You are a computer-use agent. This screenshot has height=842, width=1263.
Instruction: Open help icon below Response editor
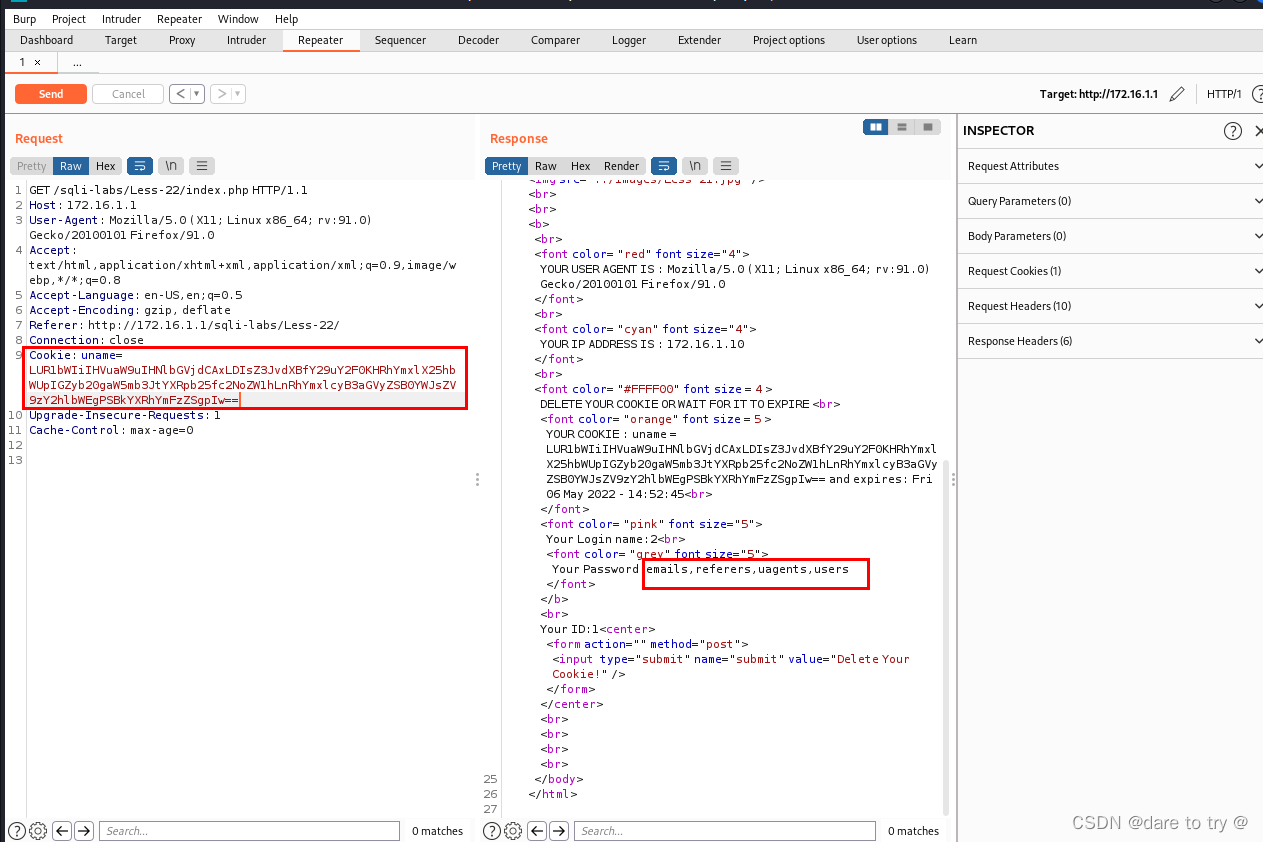point(492,830)
